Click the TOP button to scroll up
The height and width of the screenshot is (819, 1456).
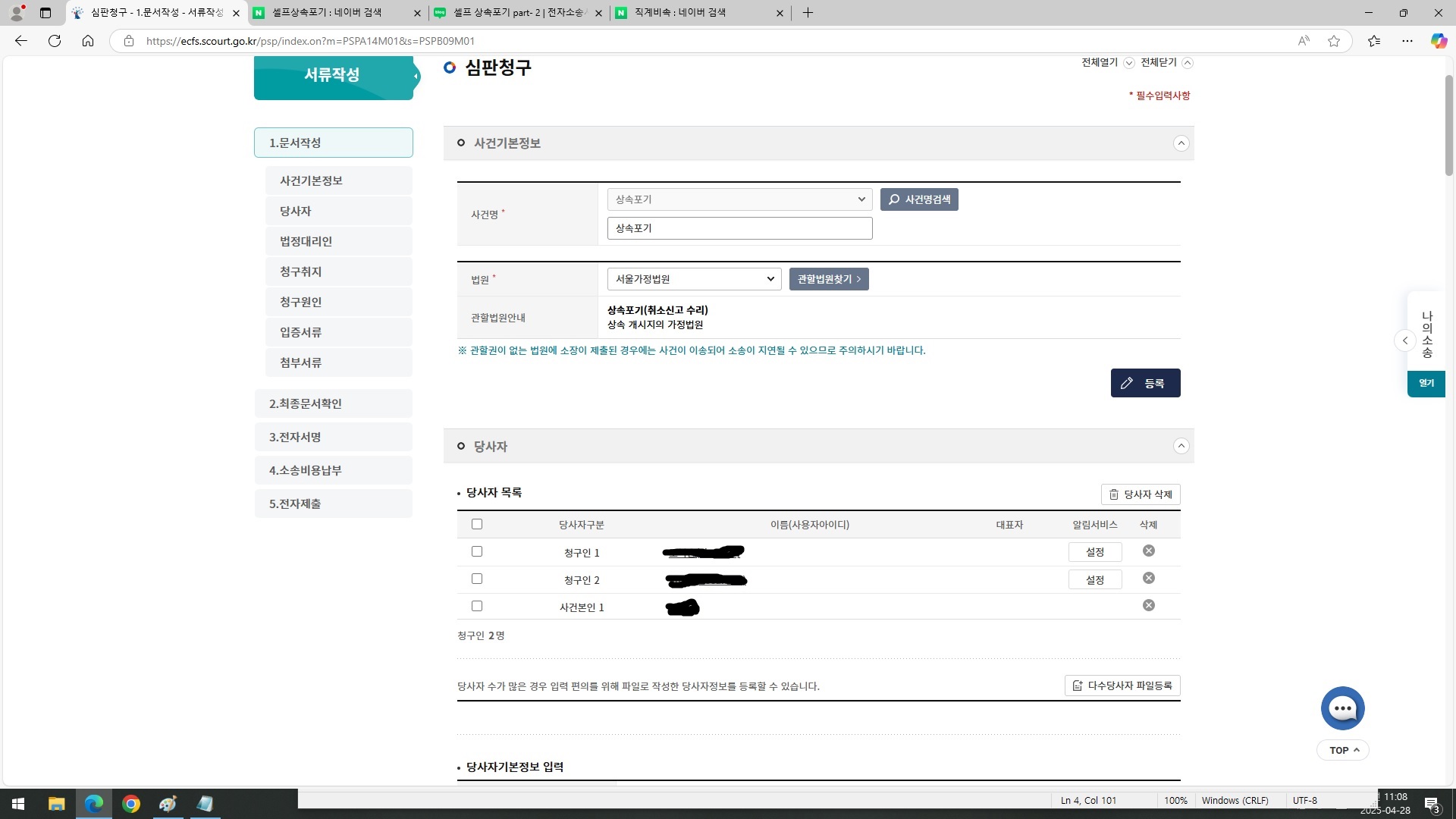pos(1342,749)
